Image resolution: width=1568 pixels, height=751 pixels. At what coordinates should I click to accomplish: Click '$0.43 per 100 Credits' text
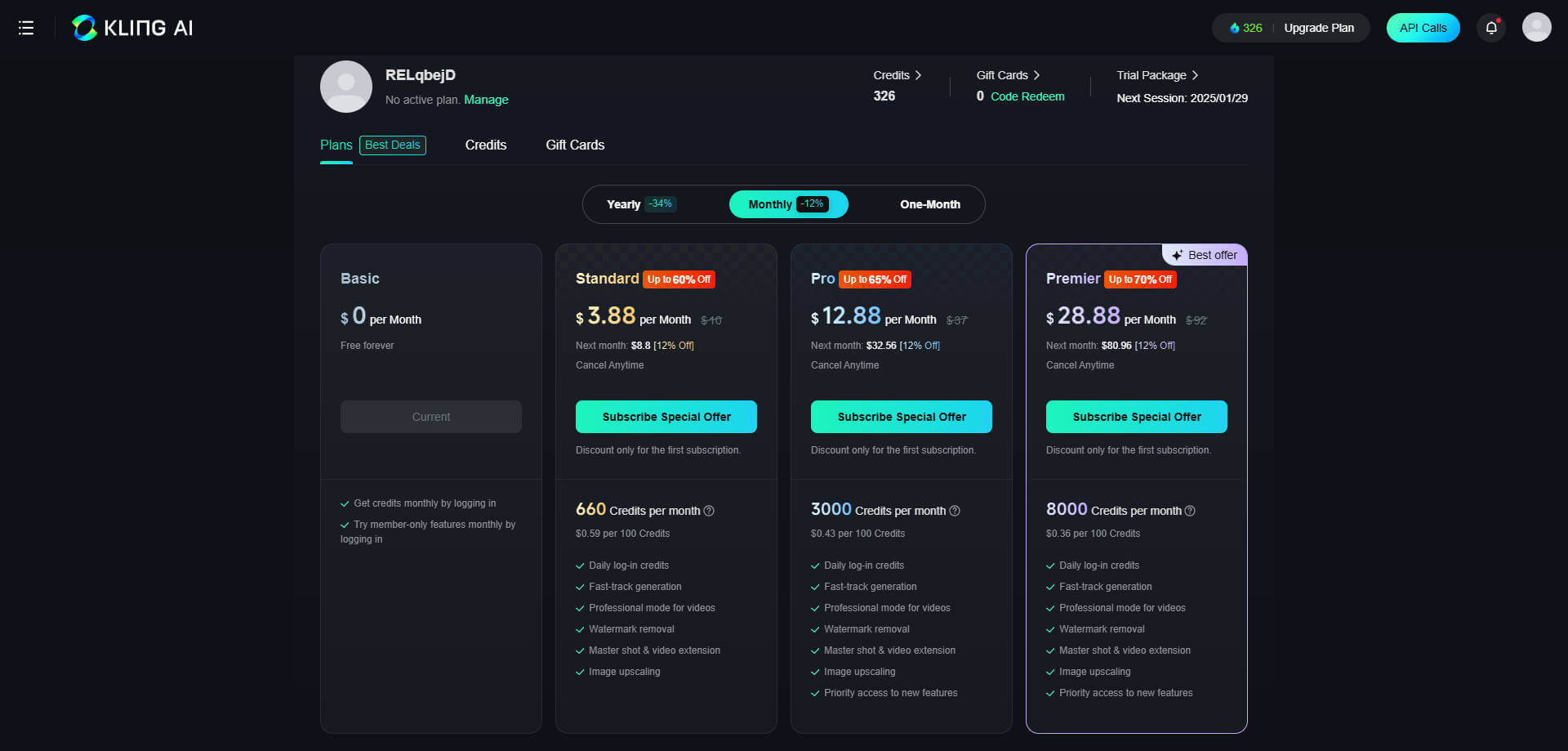(857, 534)
